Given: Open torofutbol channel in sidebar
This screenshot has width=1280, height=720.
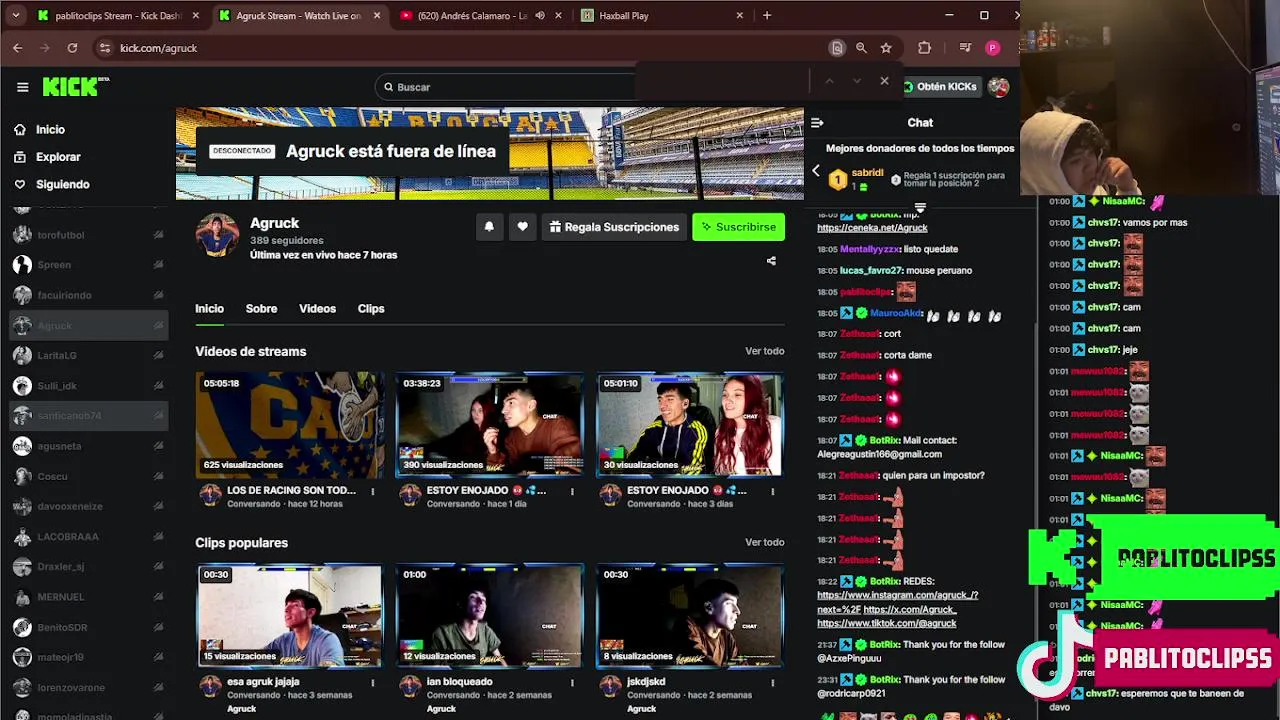Looking at the screenshot, I should (88, 235).
